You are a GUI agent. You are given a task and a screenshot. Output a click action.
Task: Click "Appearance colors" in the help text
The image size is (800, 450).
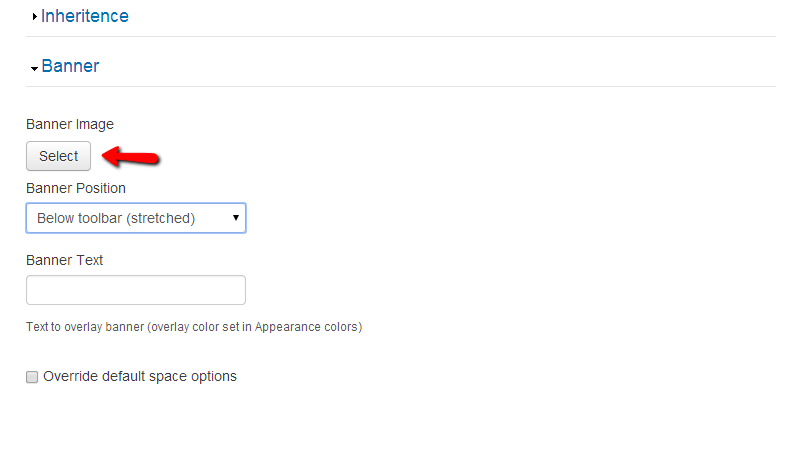click(322, 327)
